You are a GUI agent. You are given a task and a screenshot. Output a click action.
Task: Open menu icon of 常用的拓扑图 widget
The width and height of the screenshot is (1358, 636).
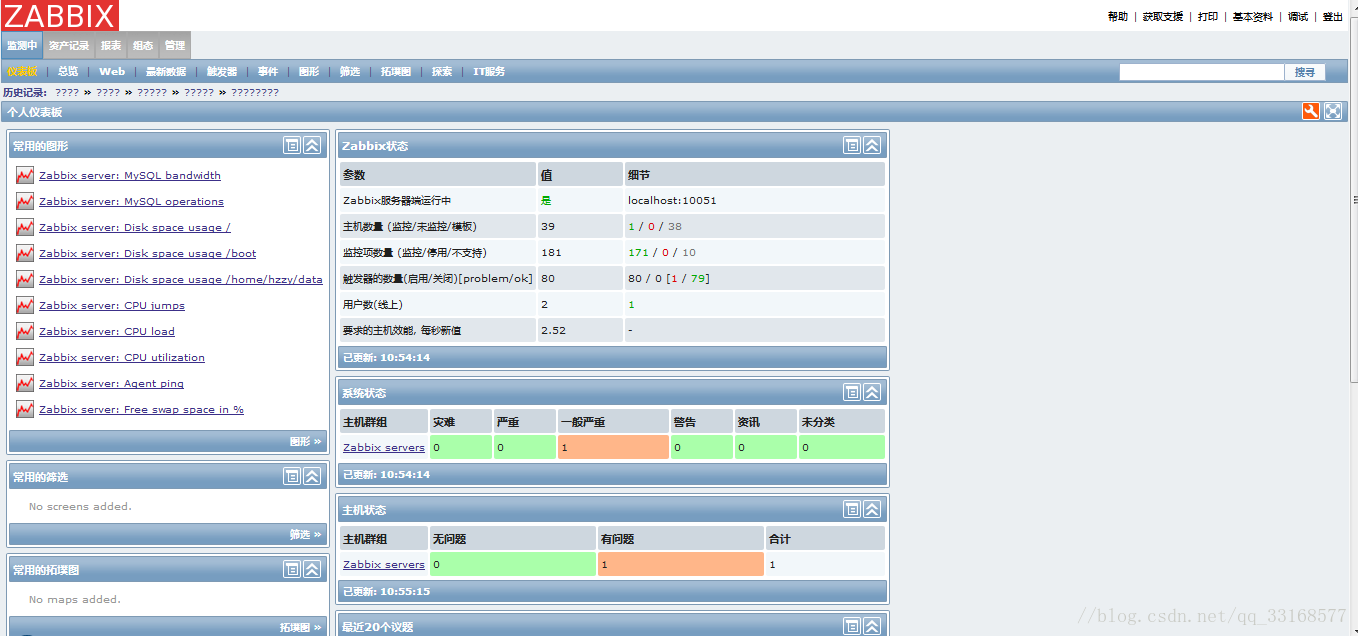pos(292,569)
